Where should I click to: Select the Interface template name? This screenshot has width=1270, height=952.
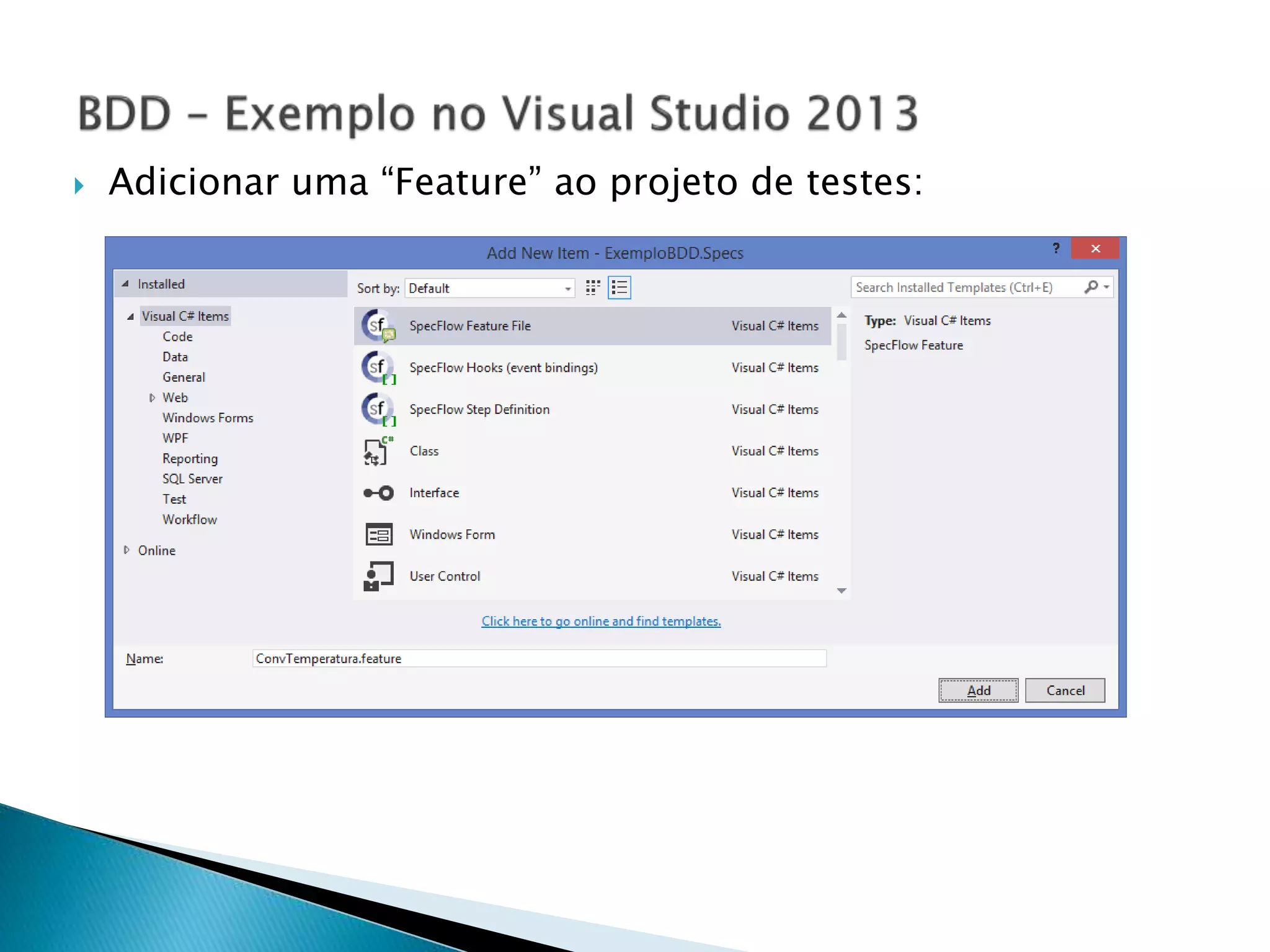[434, 493]
